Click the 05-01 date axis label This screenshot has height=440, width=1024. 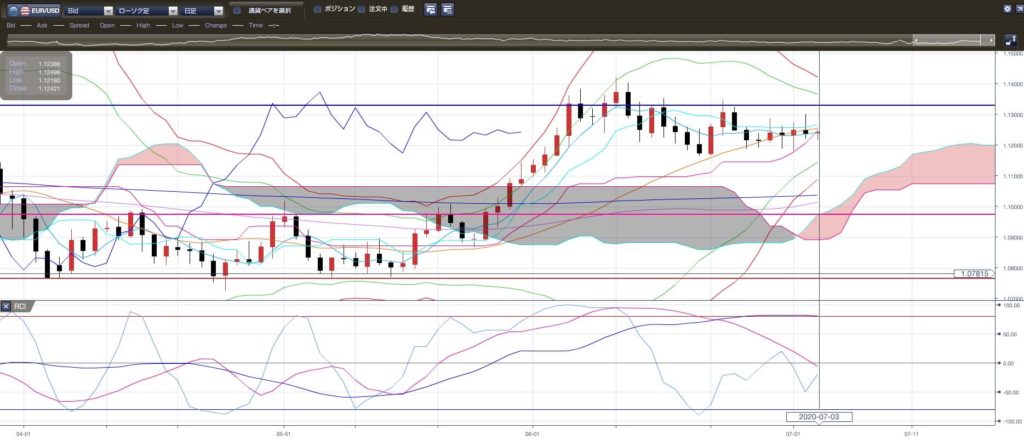(x=282, y=433)
